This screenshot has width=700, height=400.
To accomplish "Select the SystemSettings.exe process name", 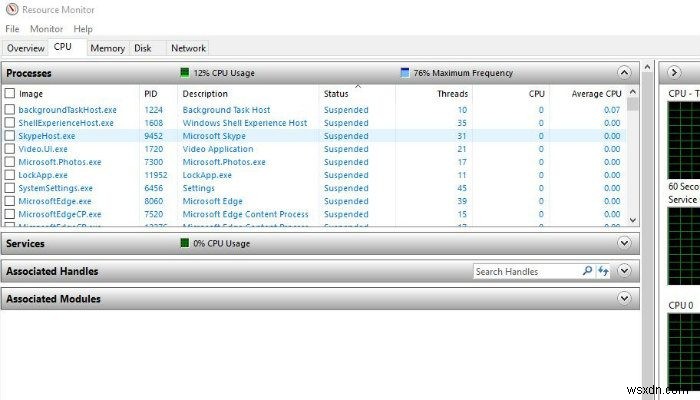I will click(55, 188).
